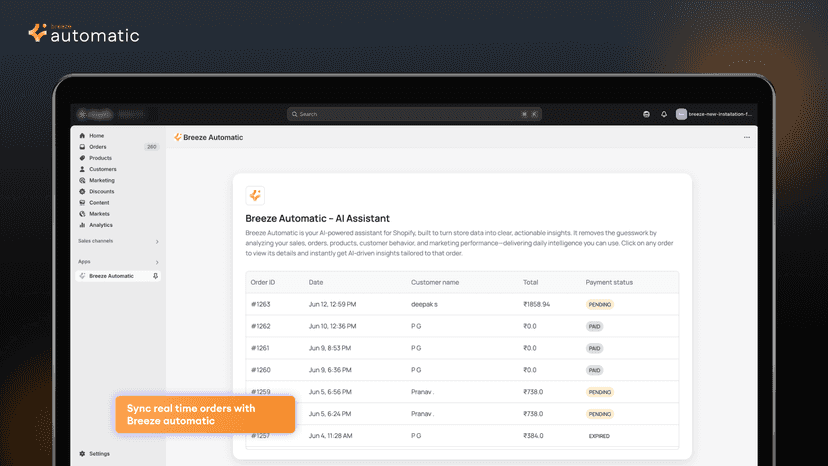Click the Breeze Automatic sidebar app icon

82,276
